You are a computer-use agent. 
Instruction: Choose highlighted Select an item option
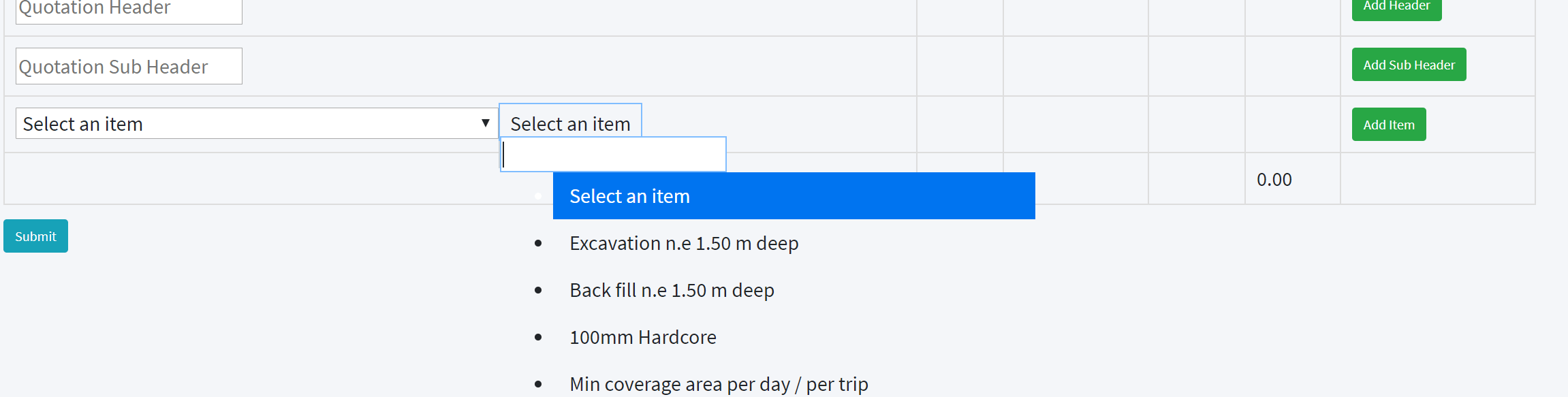click(x=794, y=196)
